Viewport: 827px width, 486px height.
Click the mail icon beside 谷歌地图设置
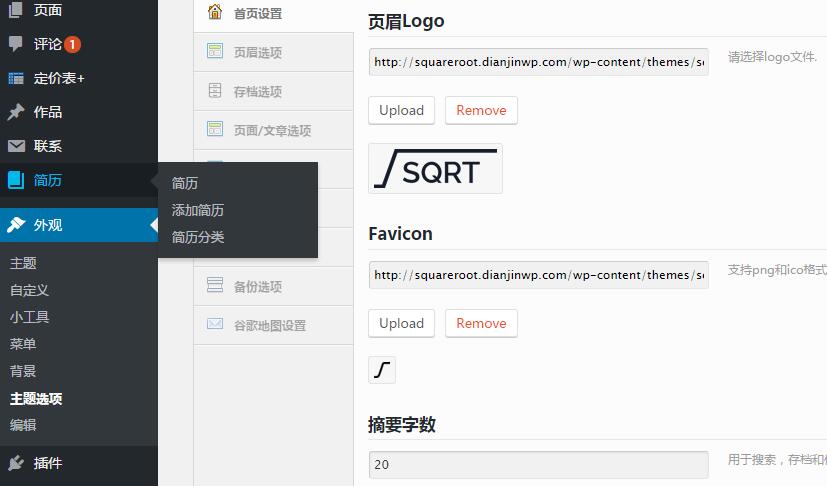coord(215,324)
